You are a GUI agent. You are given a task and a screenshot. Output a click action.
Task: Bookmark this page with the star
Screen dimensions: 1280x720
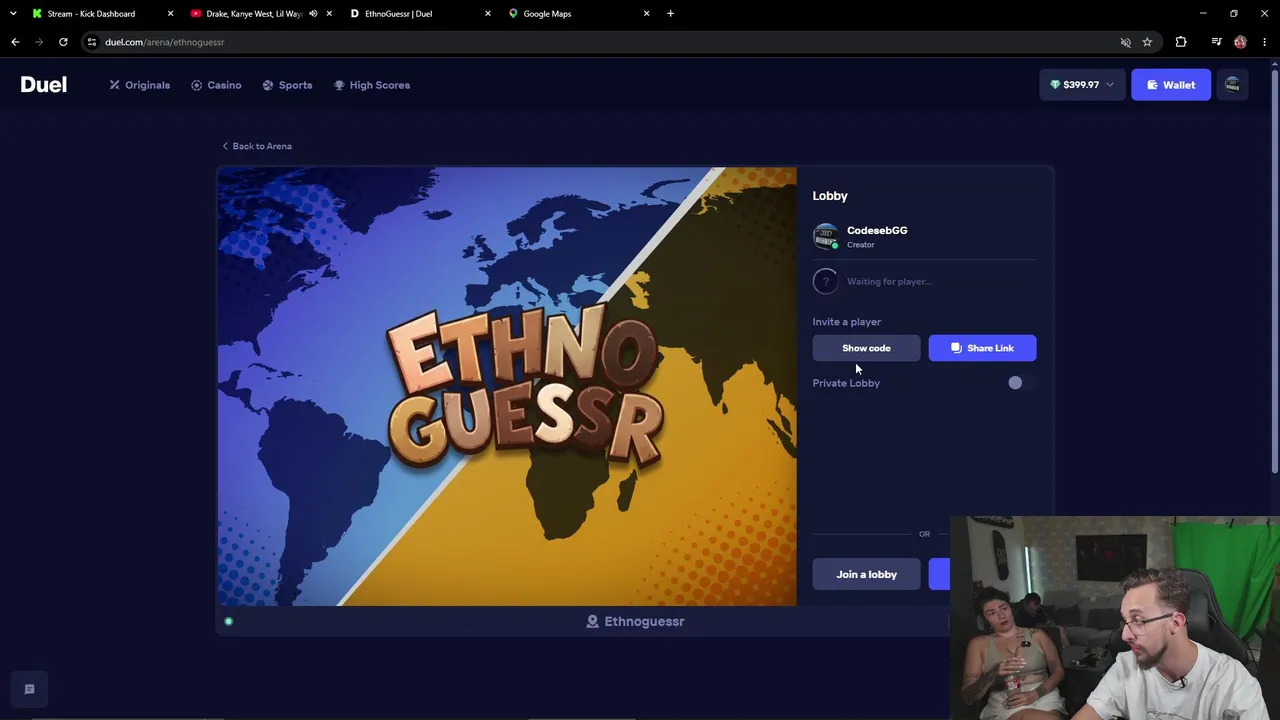[x=1147, y=42]
